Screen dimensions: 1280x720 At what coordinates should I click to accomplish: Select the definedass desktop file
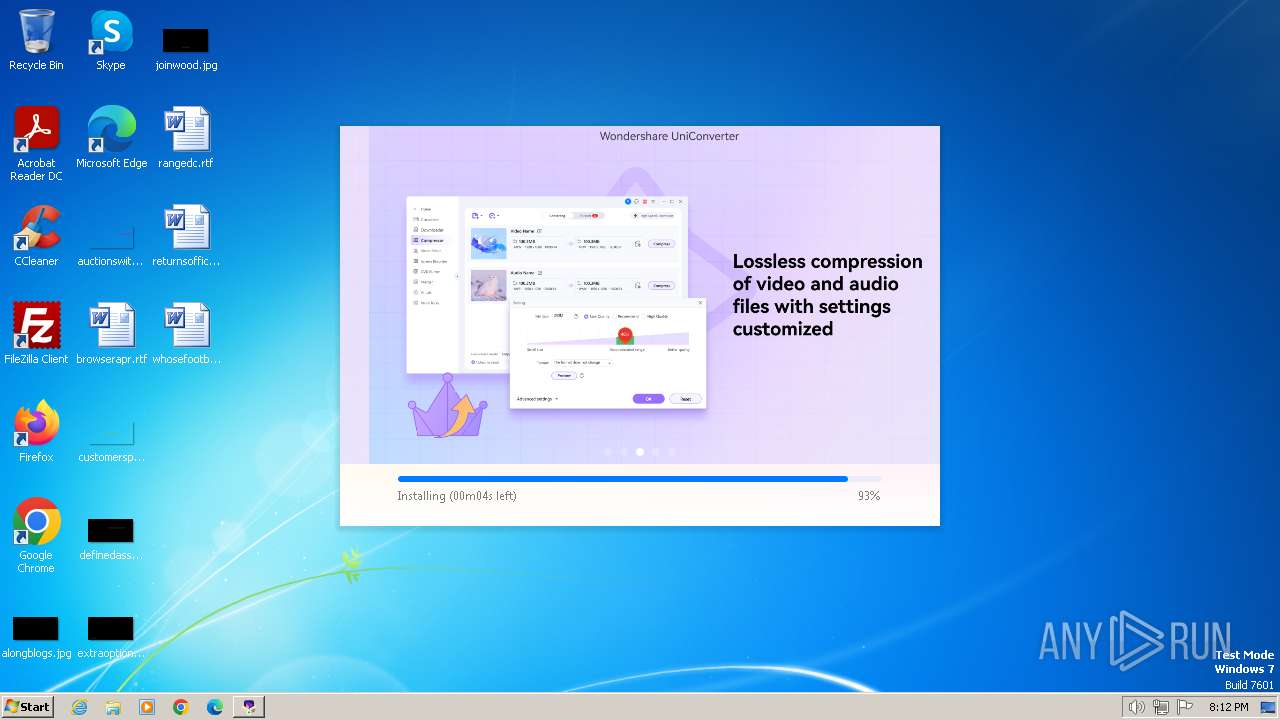click(x=111, y=540)
